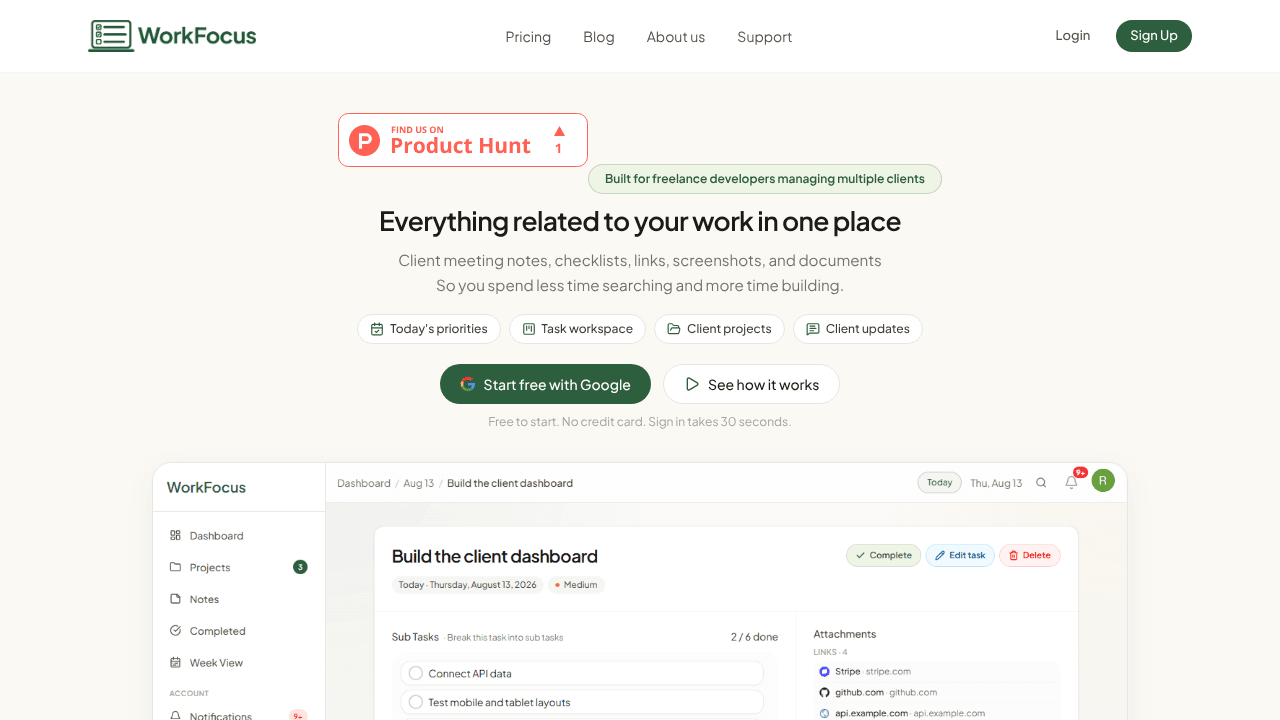The width and height of the screenshot is (1280, 720).
Task: Click the Today · Thursday, August 13, 2026 tag
Action: (x=467, y=585)
